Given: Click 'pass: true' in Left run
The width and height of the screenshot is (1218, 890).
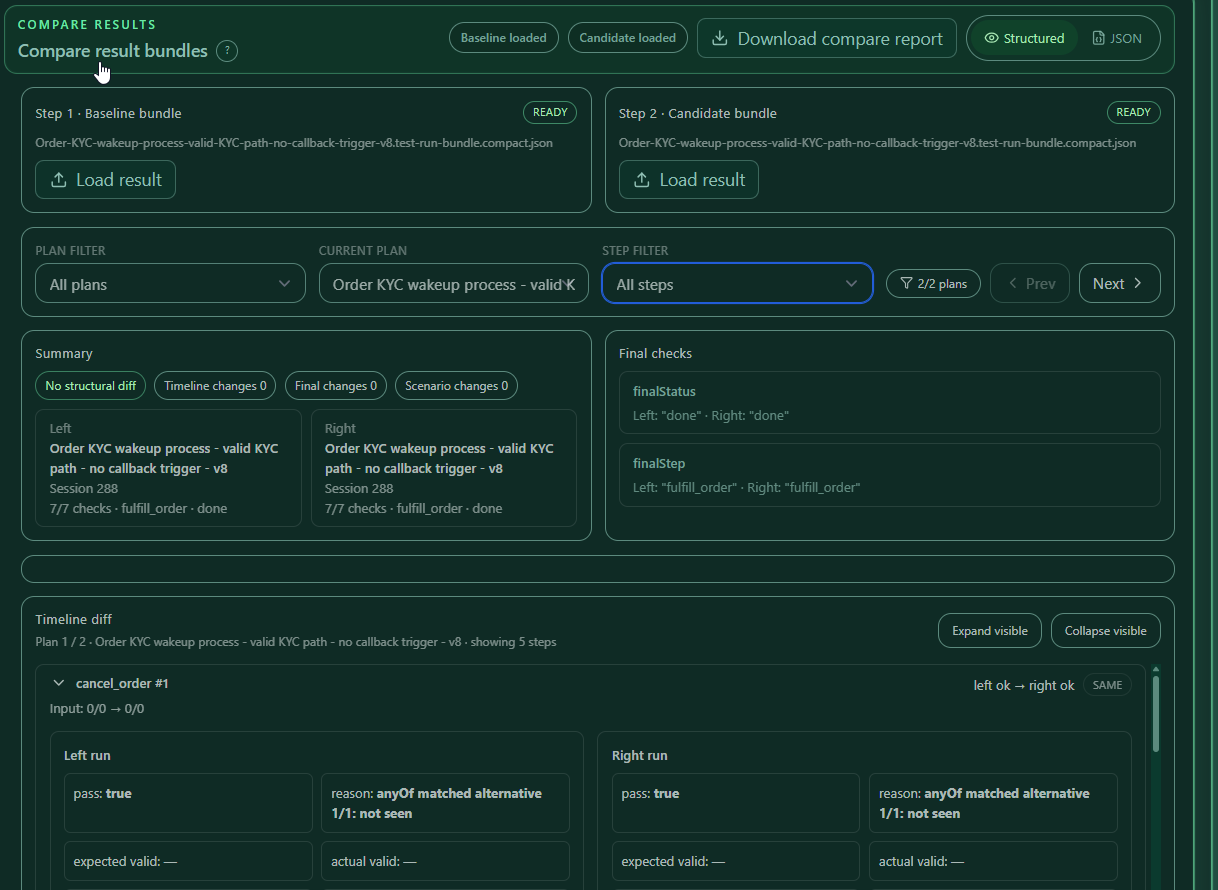Looking at the screenshot, I should coord(188,803).
